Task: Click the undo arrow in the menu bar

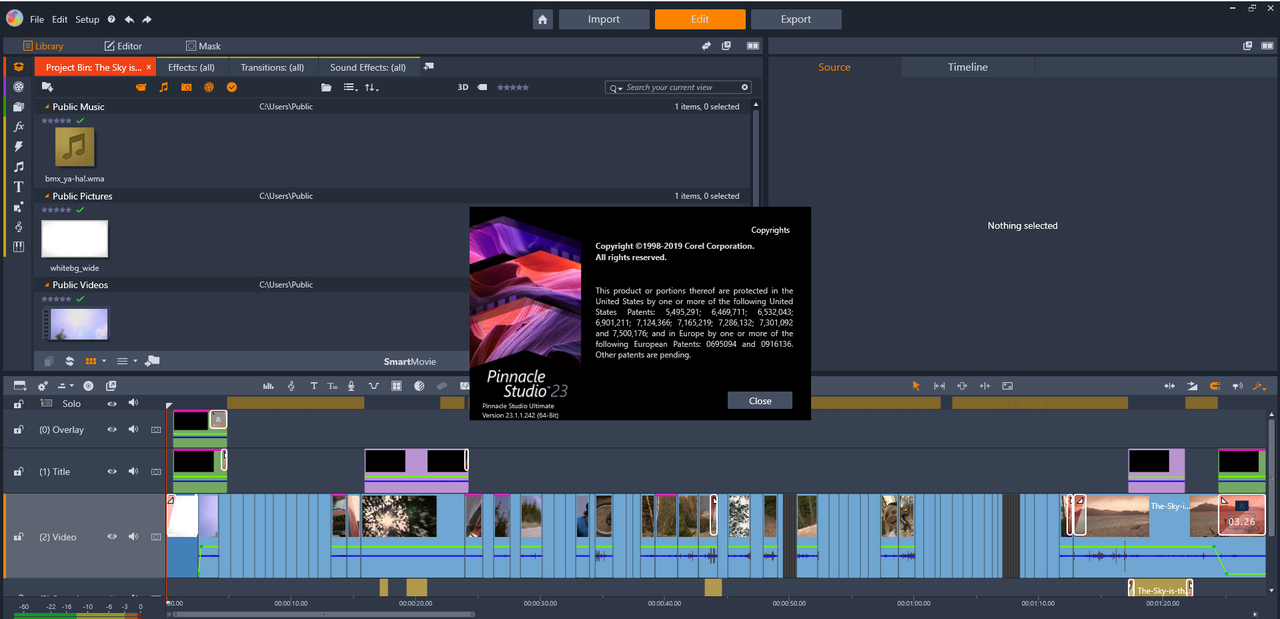Action: pyautogui.click(x=129, y=19)
